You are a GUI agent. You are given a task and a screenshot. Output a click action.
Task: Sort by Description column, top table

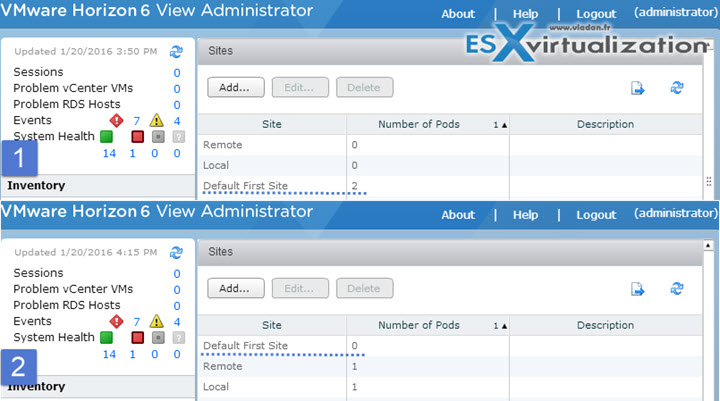(x=605, y=124)
